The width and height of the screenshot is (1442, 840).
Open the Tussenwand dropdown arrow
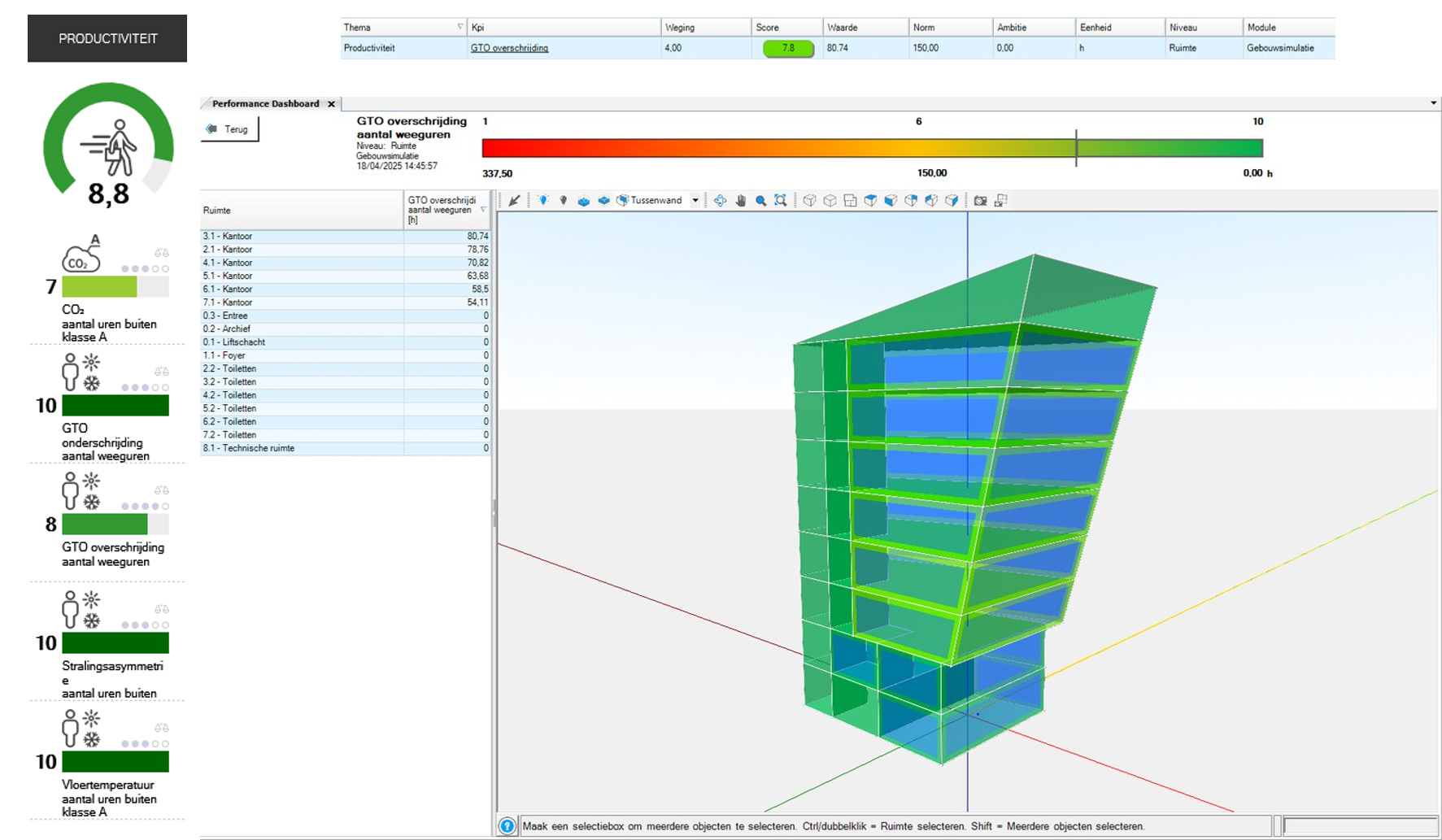tap(695, 201)
